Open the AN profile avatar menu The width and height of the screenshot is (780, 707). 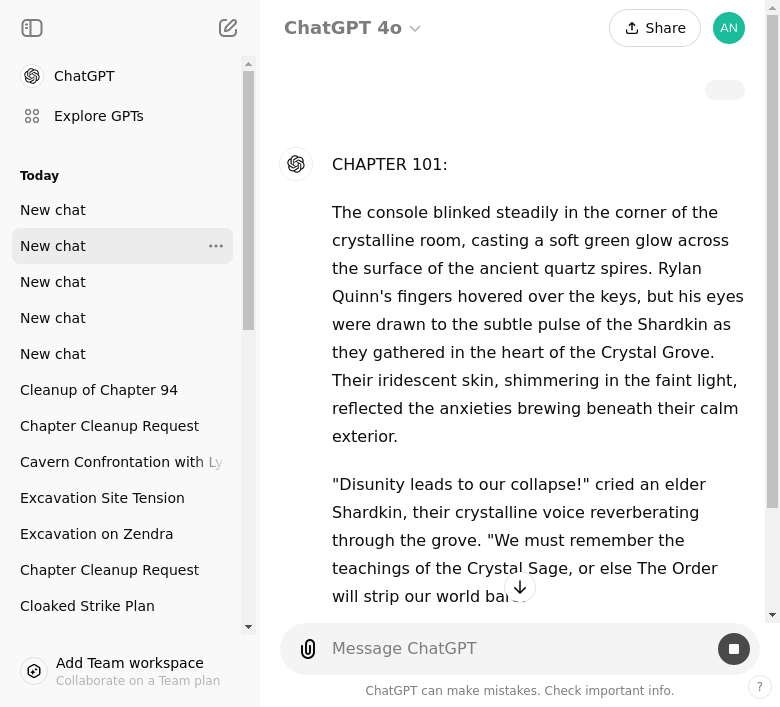pos(729,28)
